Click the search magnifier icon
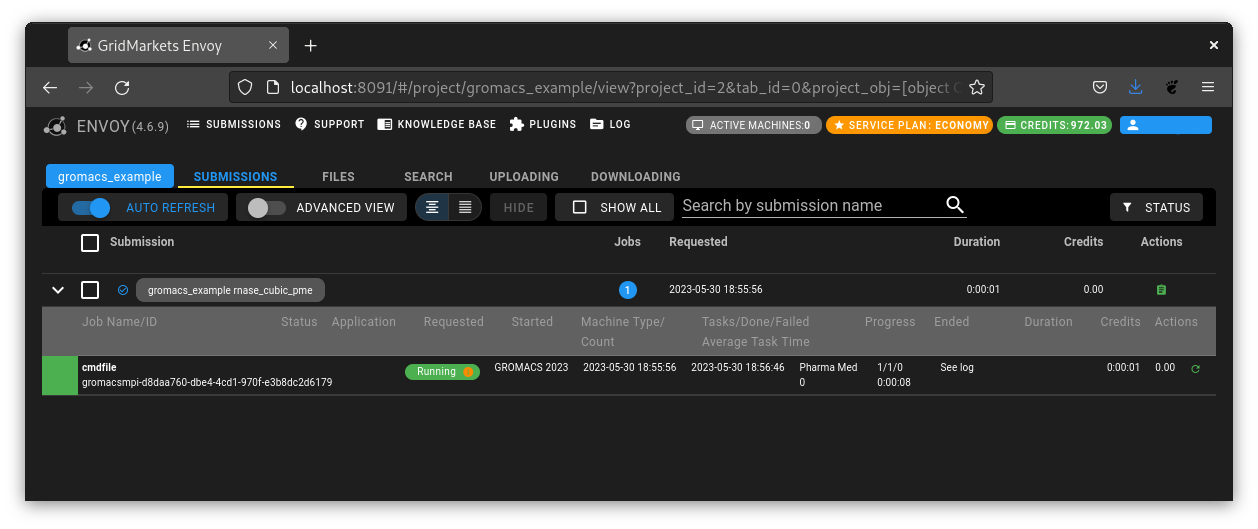 (x=954, y=206)
